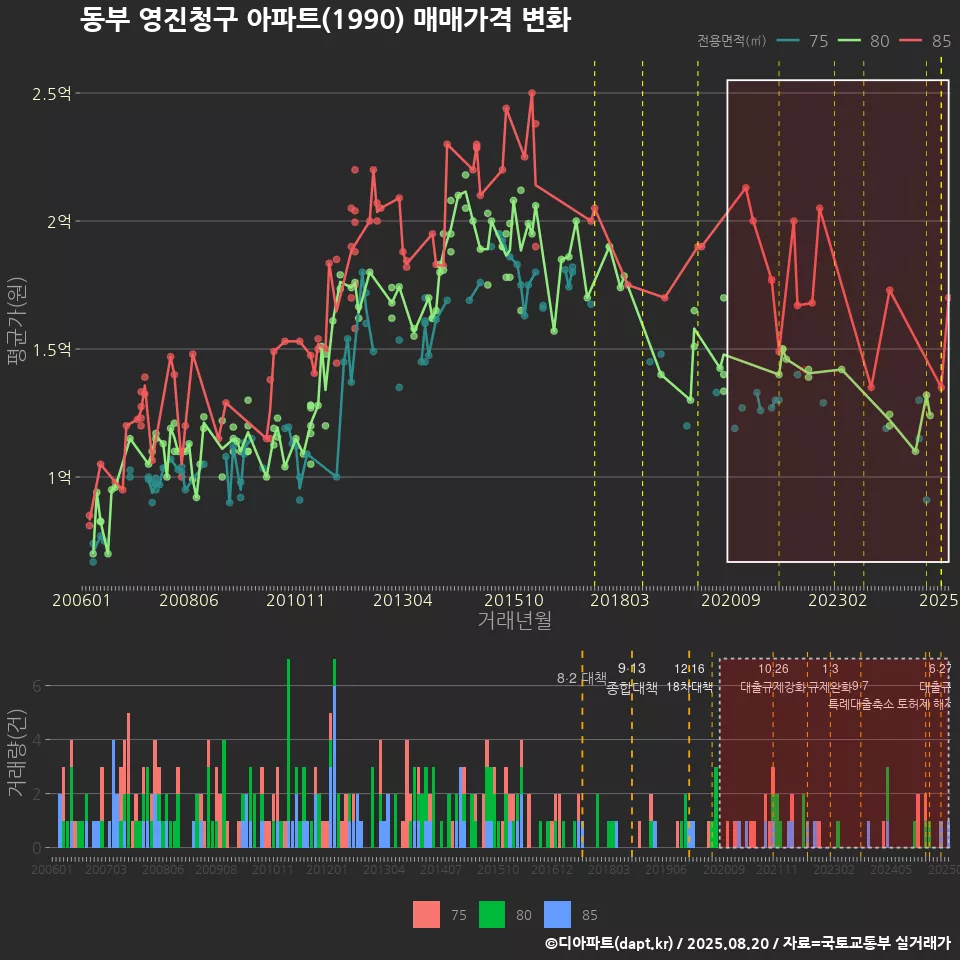Screen dimensions: 960x960
Task: Select the light green 80 line legend entry
Action: pyautogui.click(x=863, y=41)
